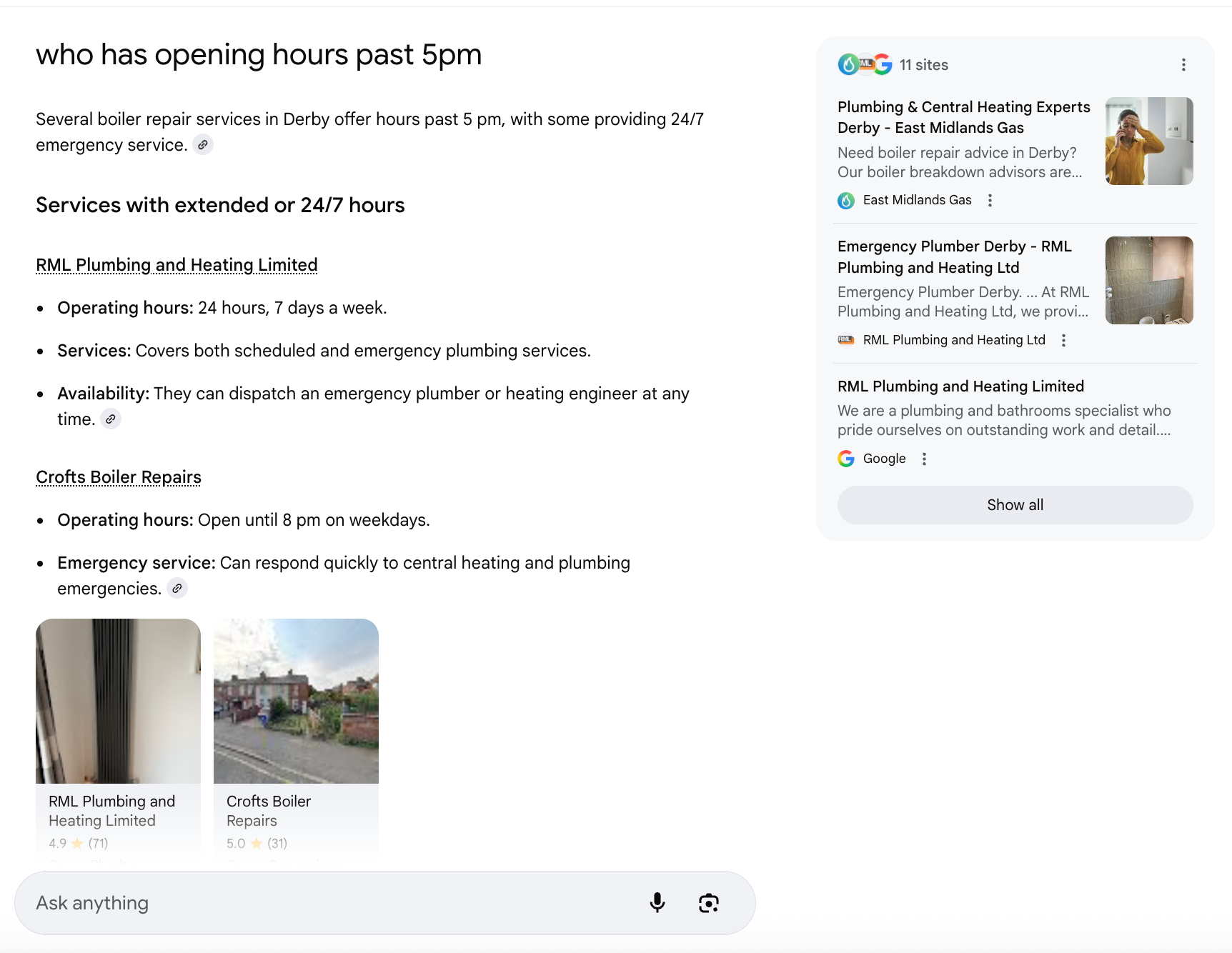Open the Emergency Plumber Derby bathroom thumbnail
The width and height of the screenshot is (1232, 953).
[x=1148, y=281]
